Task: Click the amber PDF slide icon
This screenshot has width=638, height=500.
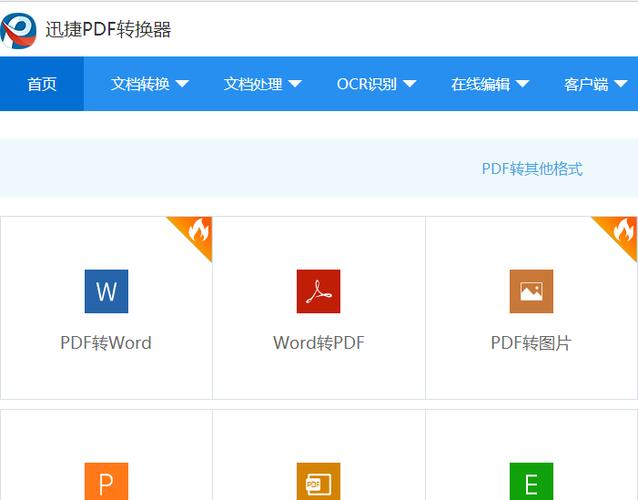Action: click(x=318, y=481)
